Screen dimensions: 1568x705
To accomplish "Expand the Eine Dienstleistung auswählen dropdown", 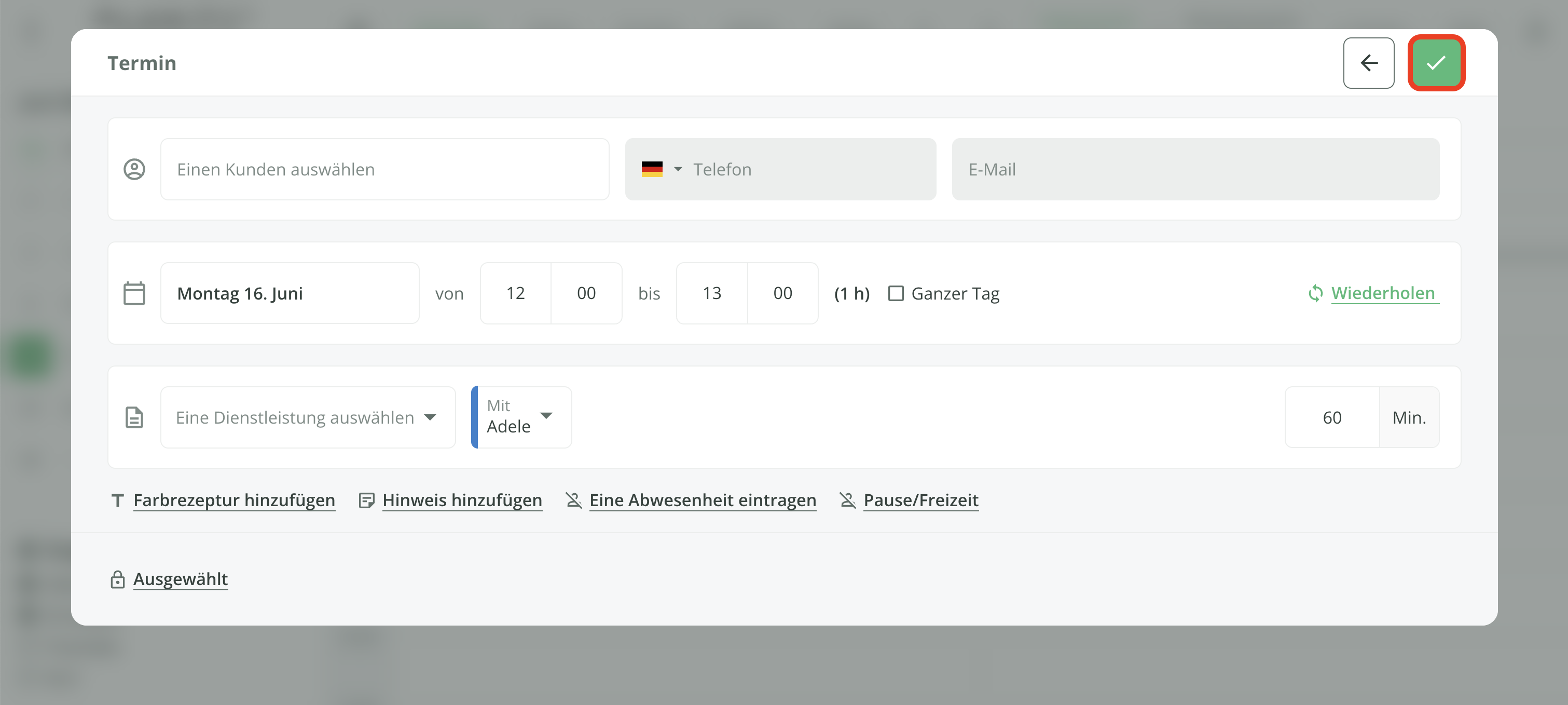I will [x=307, y=417].
